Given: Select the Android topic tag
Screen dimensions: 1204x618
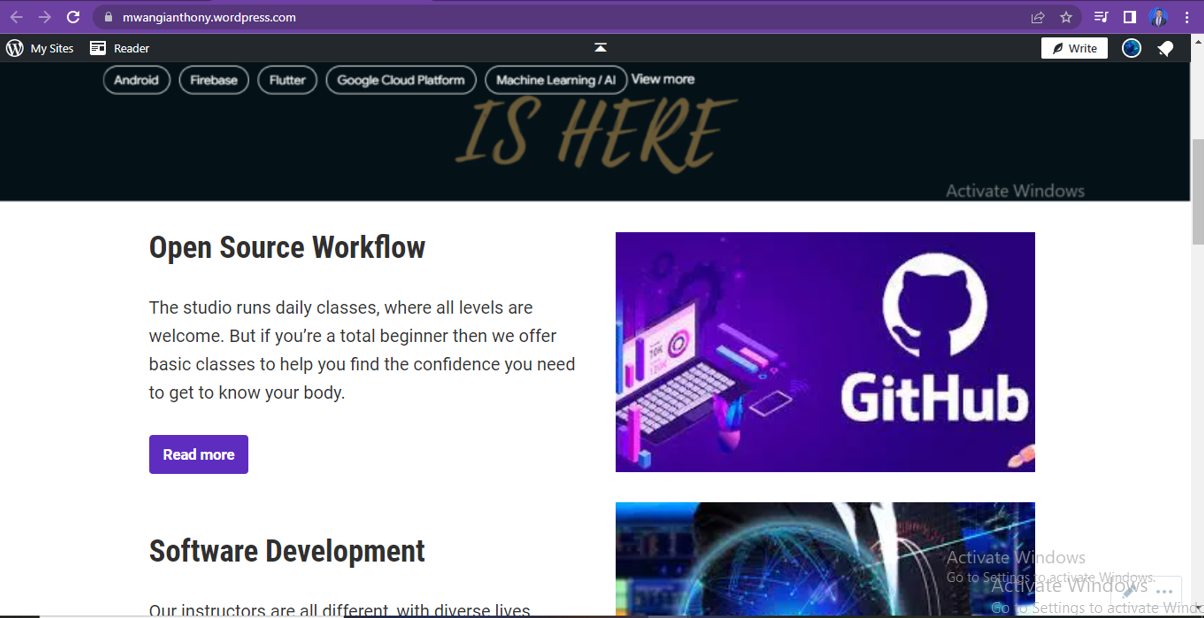Looking at the screenshot, I should tap(137, 80).
